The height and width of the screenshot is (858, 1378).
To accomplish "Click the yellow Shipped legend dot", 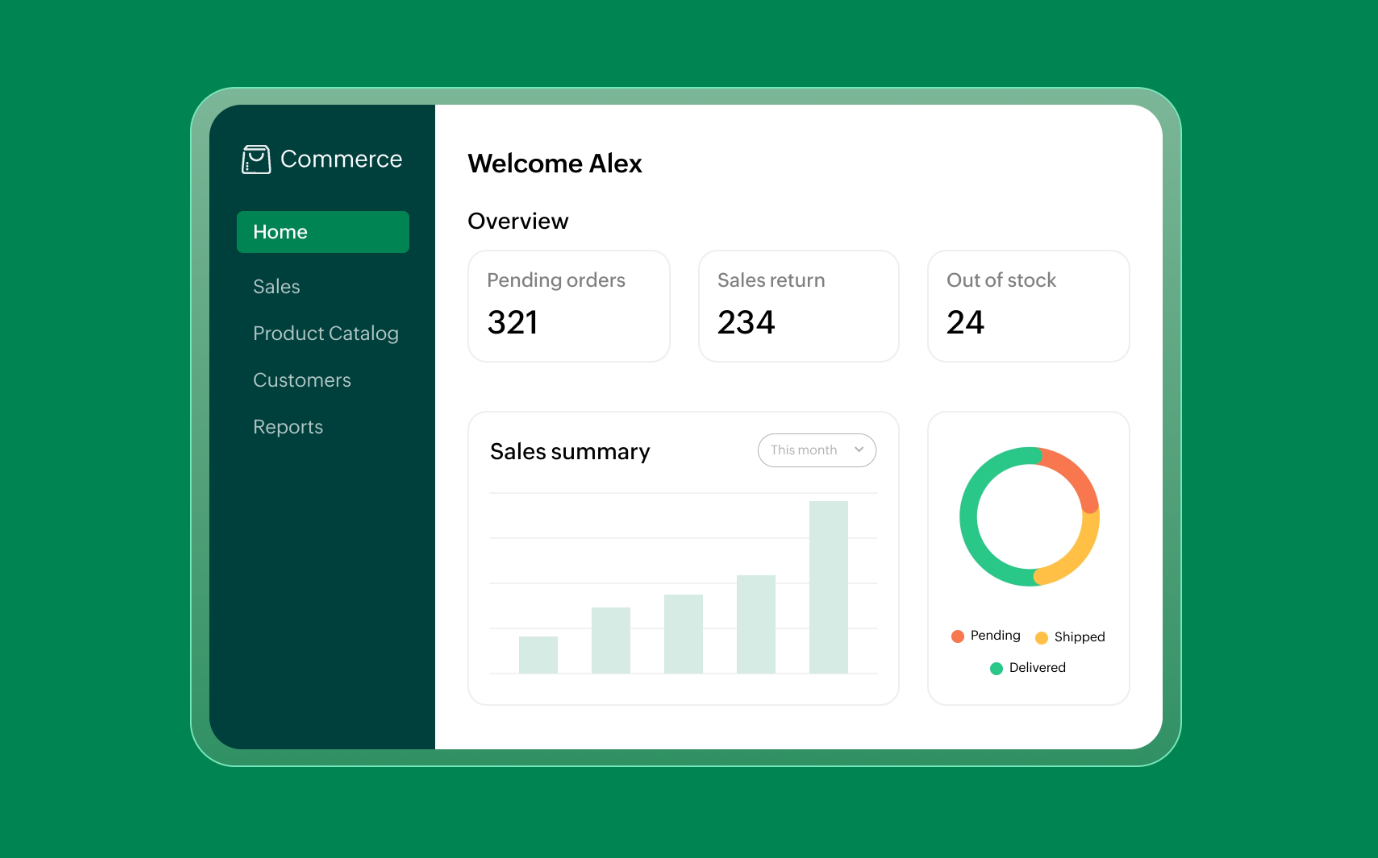I will (x=1041, y=637).
